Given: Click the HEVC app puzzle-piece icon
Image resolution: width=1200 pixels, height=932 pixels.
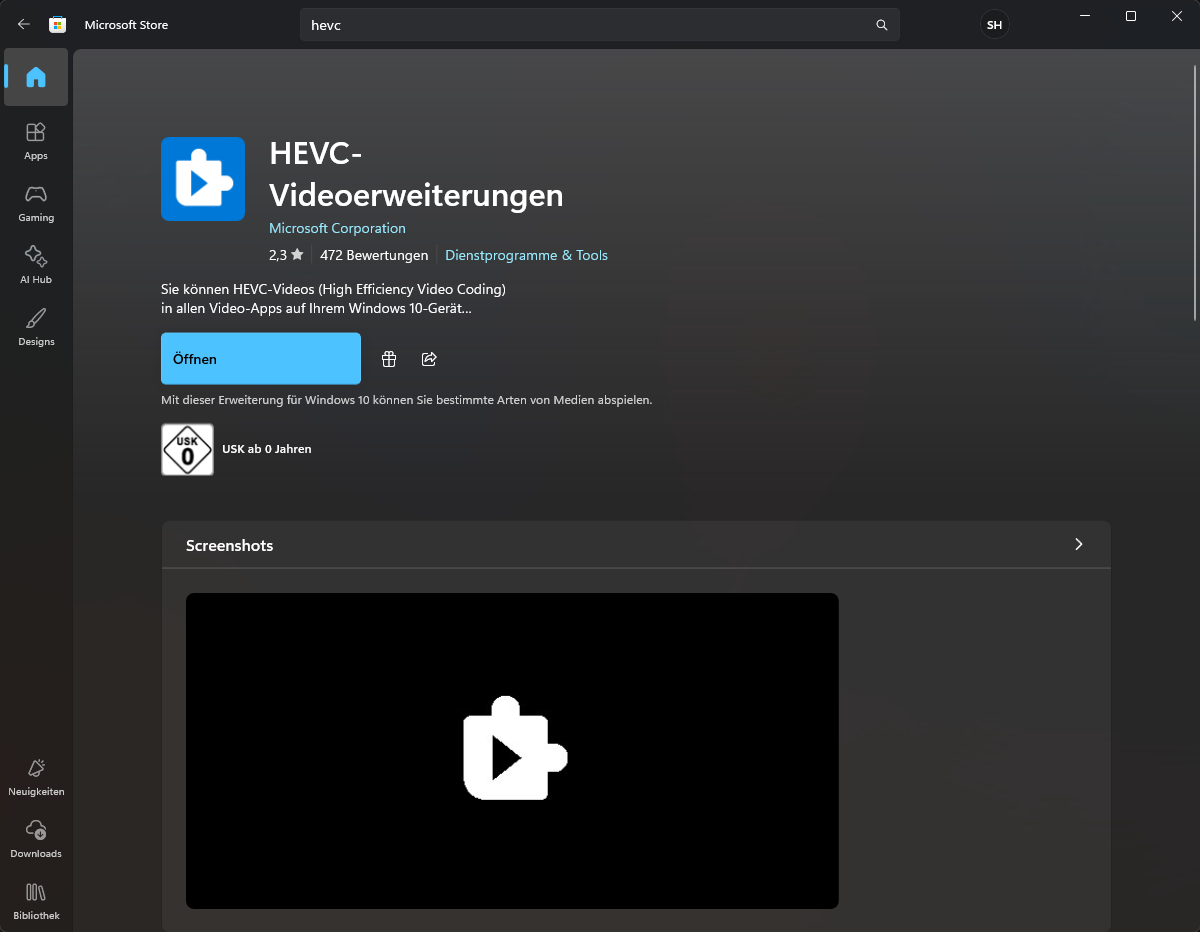Looking at the screenshot, I should 203,179.
